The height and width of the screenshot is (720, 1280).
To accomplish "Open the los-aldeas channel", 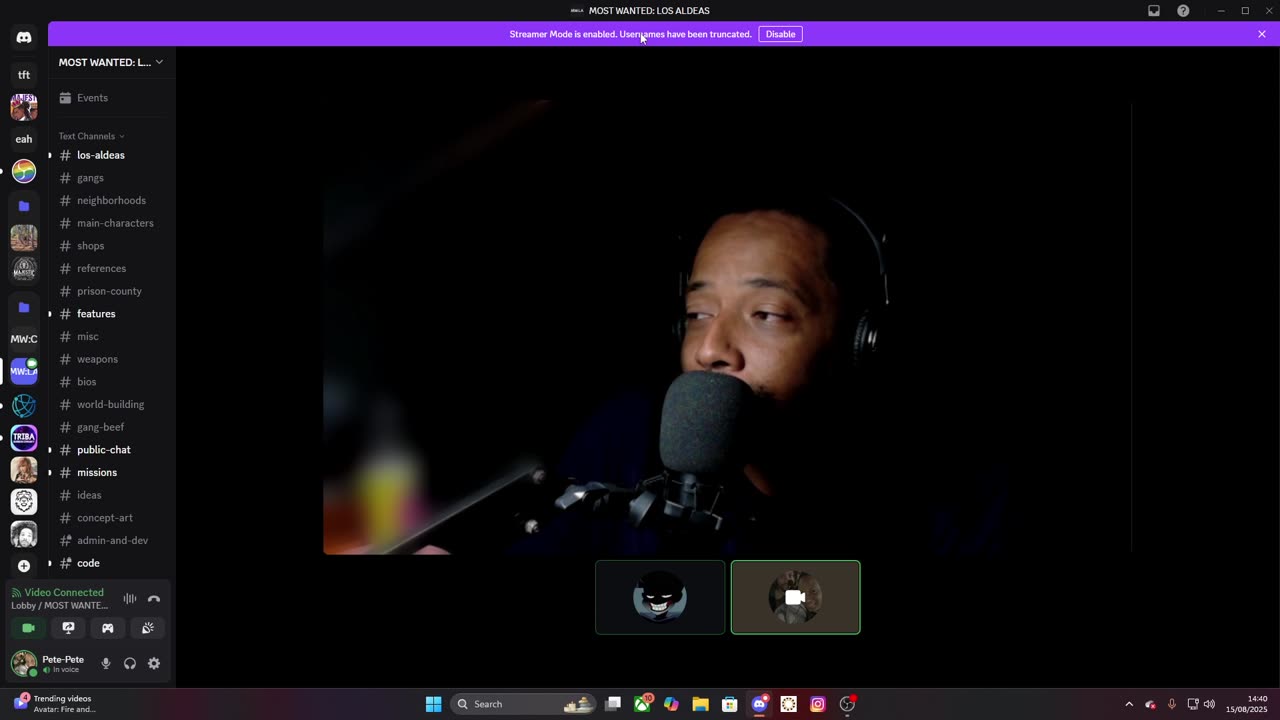I will click(111, 155).
